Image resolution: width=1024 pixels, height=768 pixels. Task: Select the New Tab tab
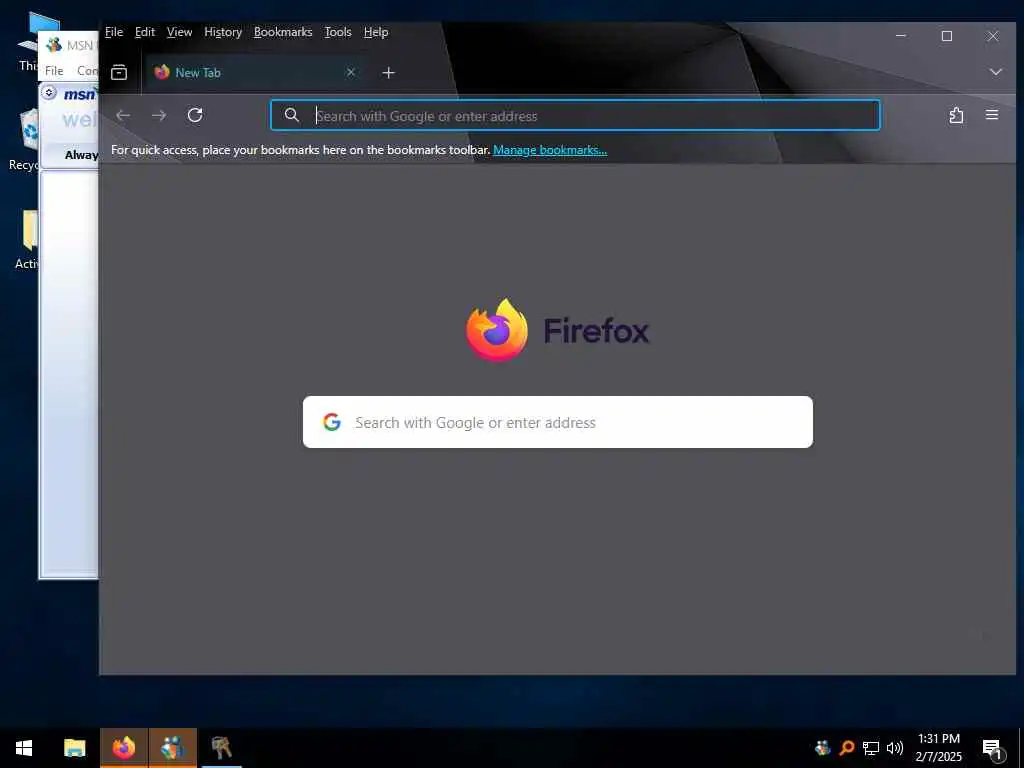256,72
